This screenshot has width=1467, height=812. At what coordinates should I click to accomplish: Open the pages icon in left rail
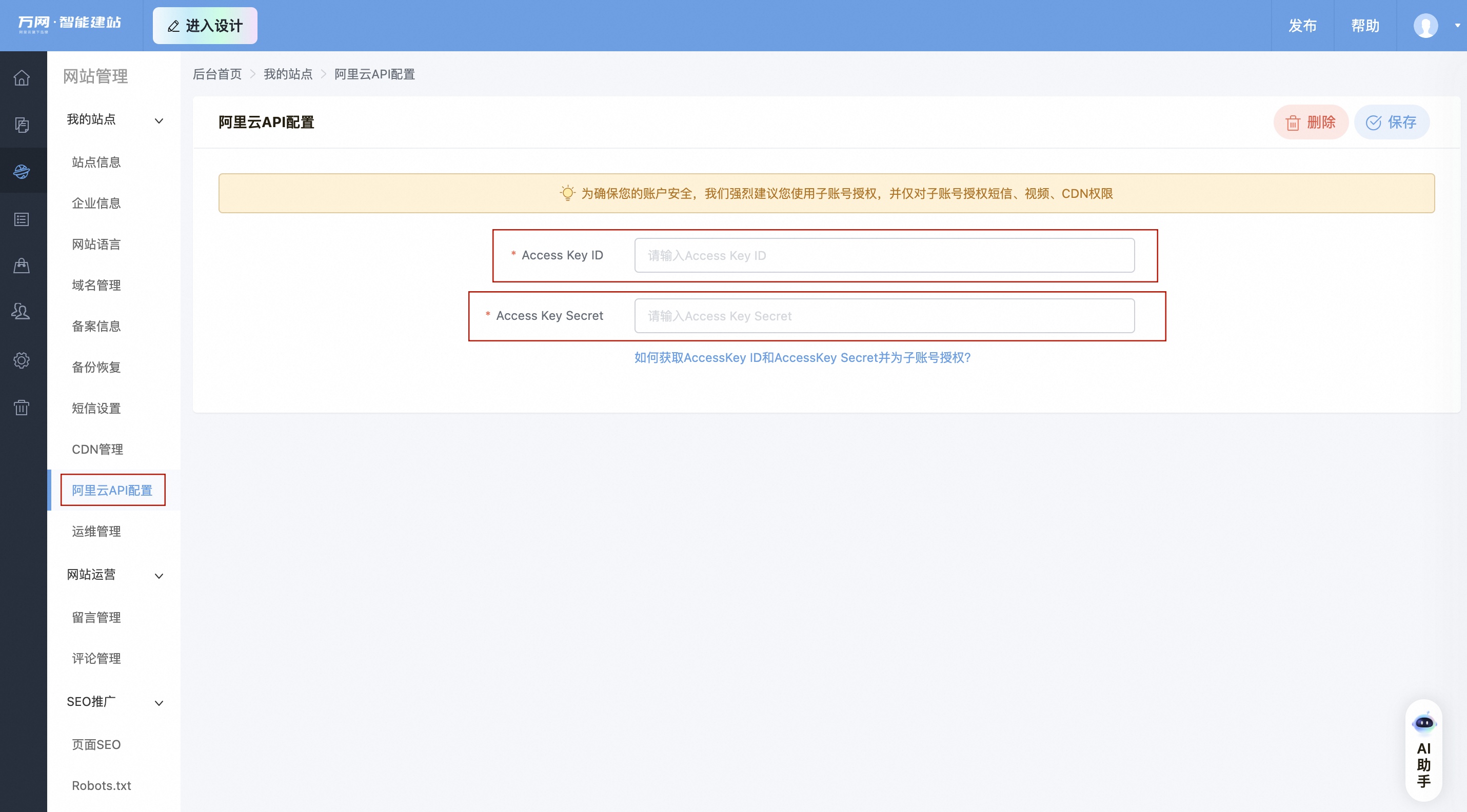click(22, 125)
